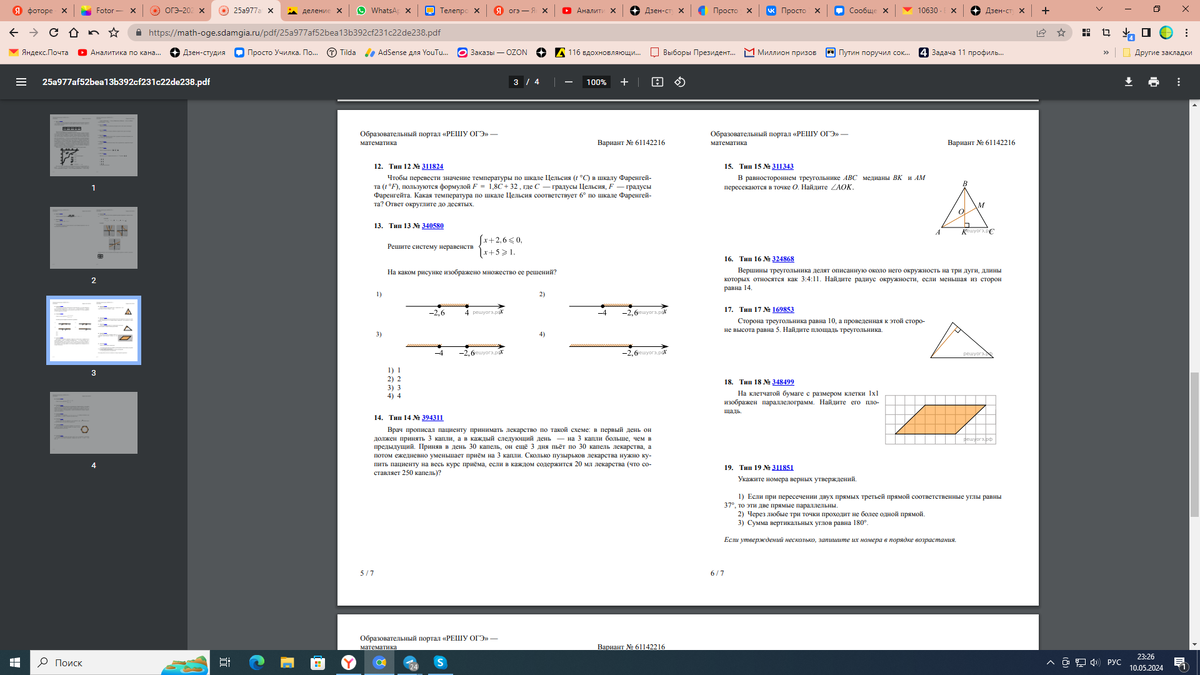Open PDF viewer more actions menu

(1179, 82)
